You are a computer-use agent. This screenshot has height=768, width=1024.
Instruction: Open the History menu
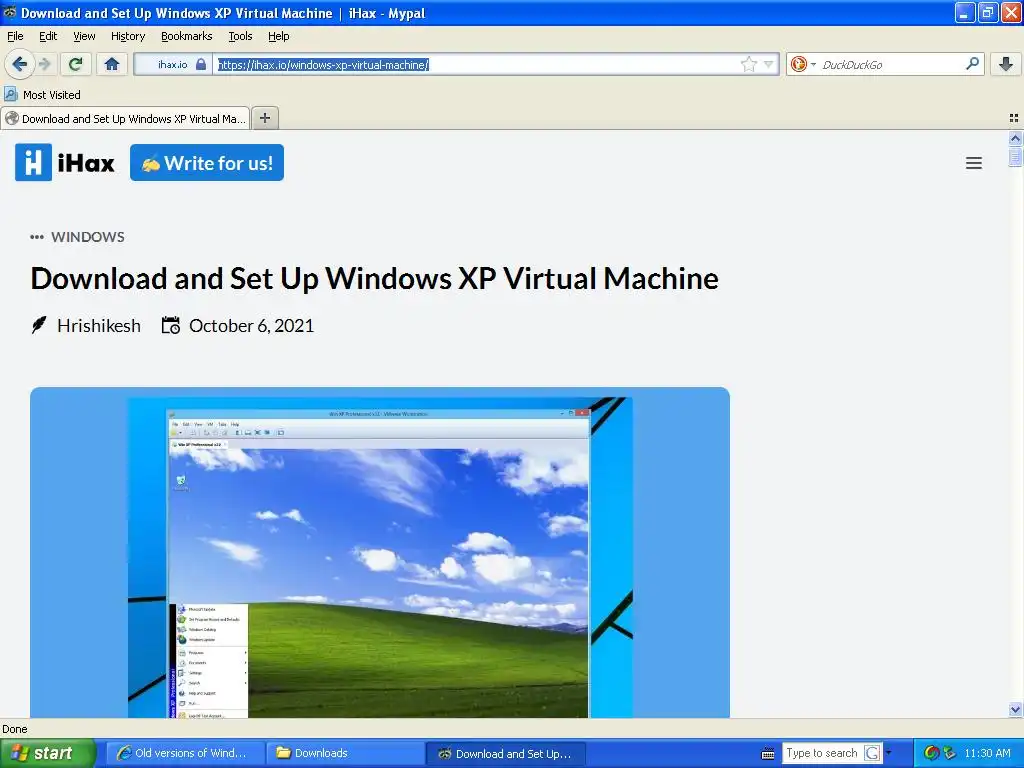128,36
